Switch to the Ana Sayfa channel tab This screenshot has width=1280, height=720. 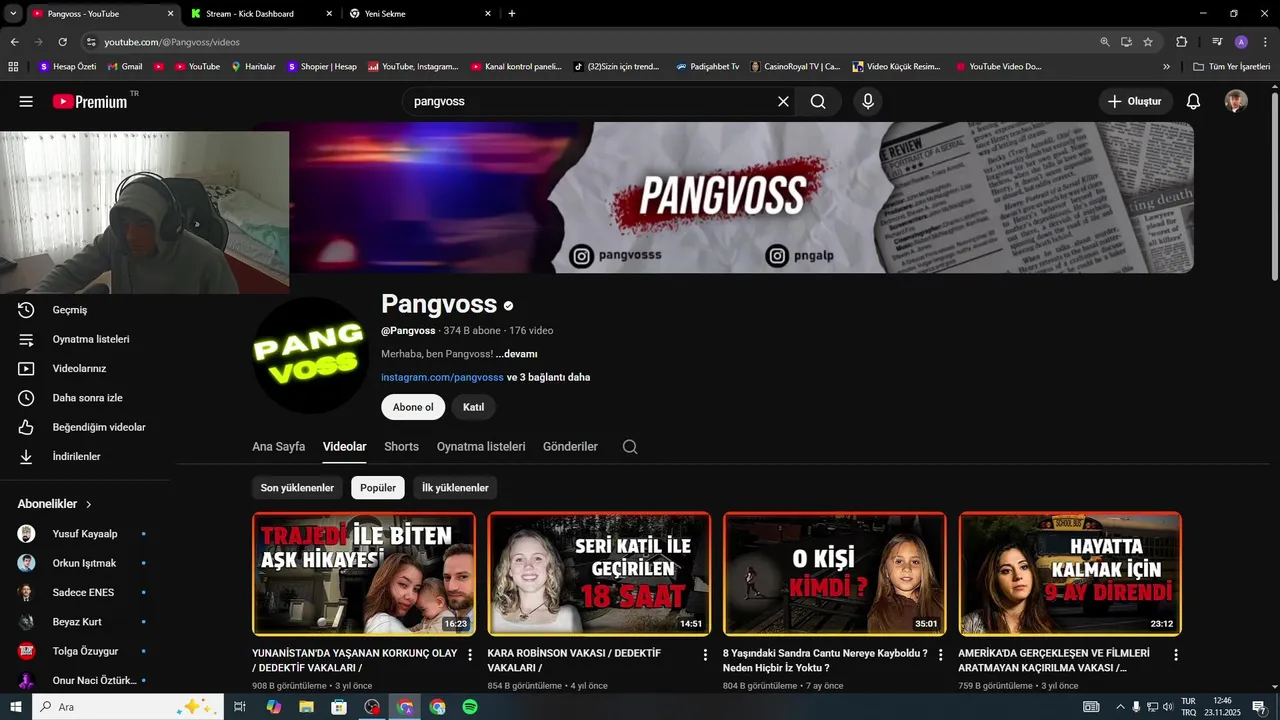(278, 447)
